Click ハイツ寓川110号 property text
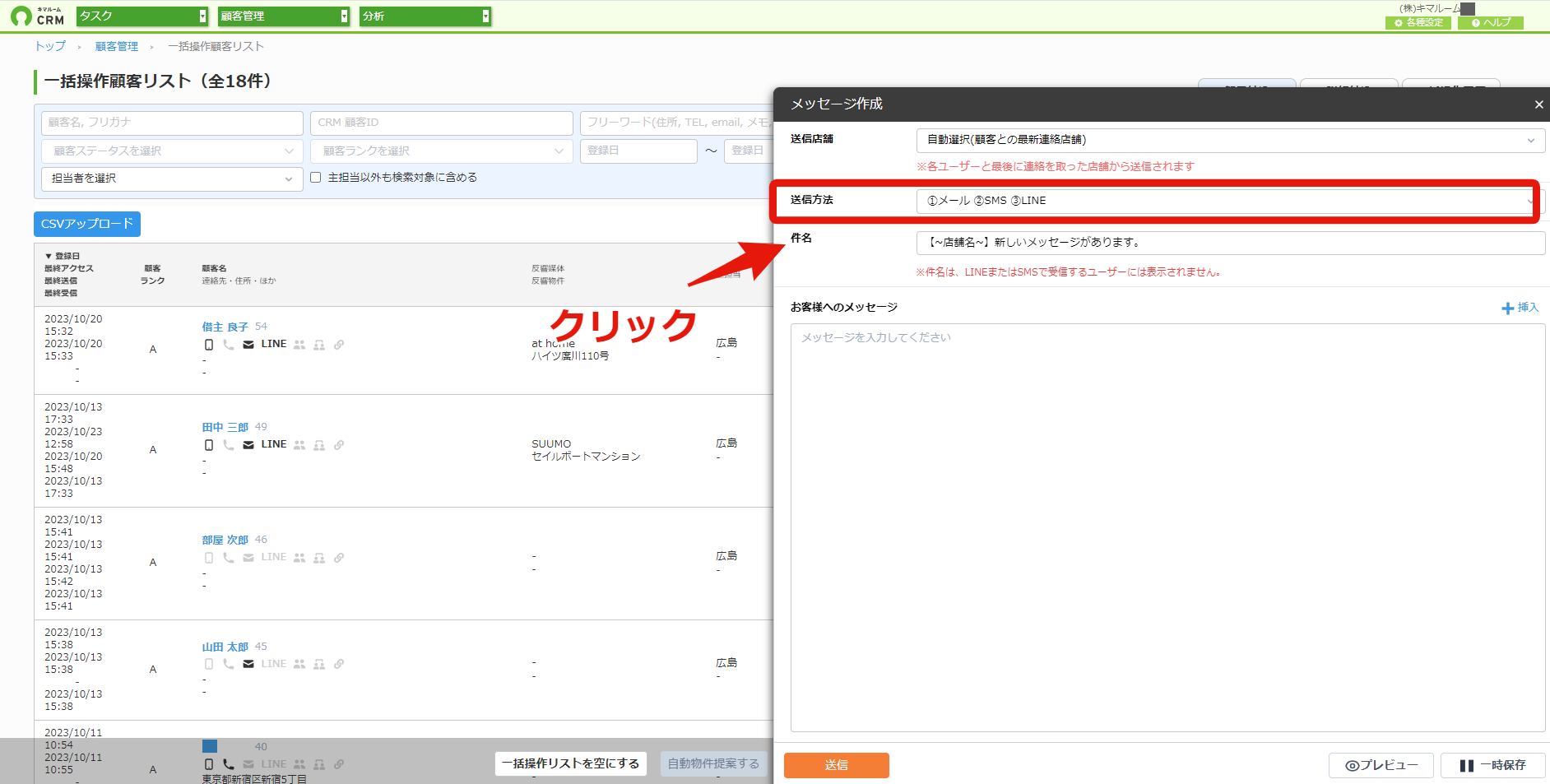 tap(570, 356)
